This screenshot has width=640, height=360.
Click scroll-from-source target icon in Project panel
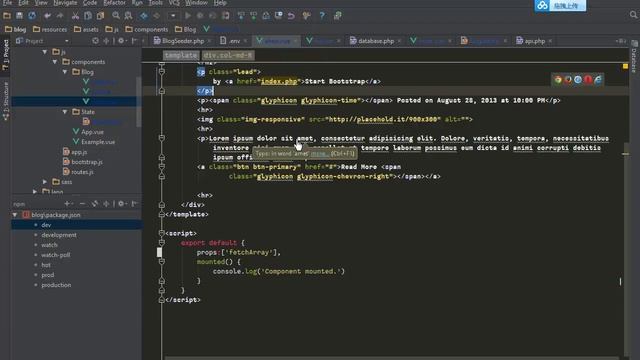tap(95, 41)
